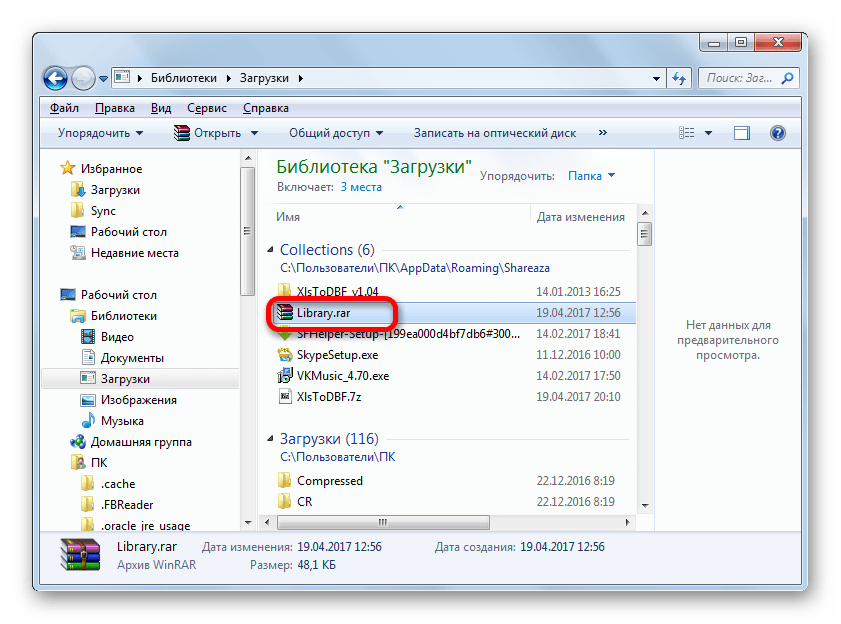Select the SkypeSetup.exe icon
Screen dimensions: 841x624
click(x=284, y=355)
